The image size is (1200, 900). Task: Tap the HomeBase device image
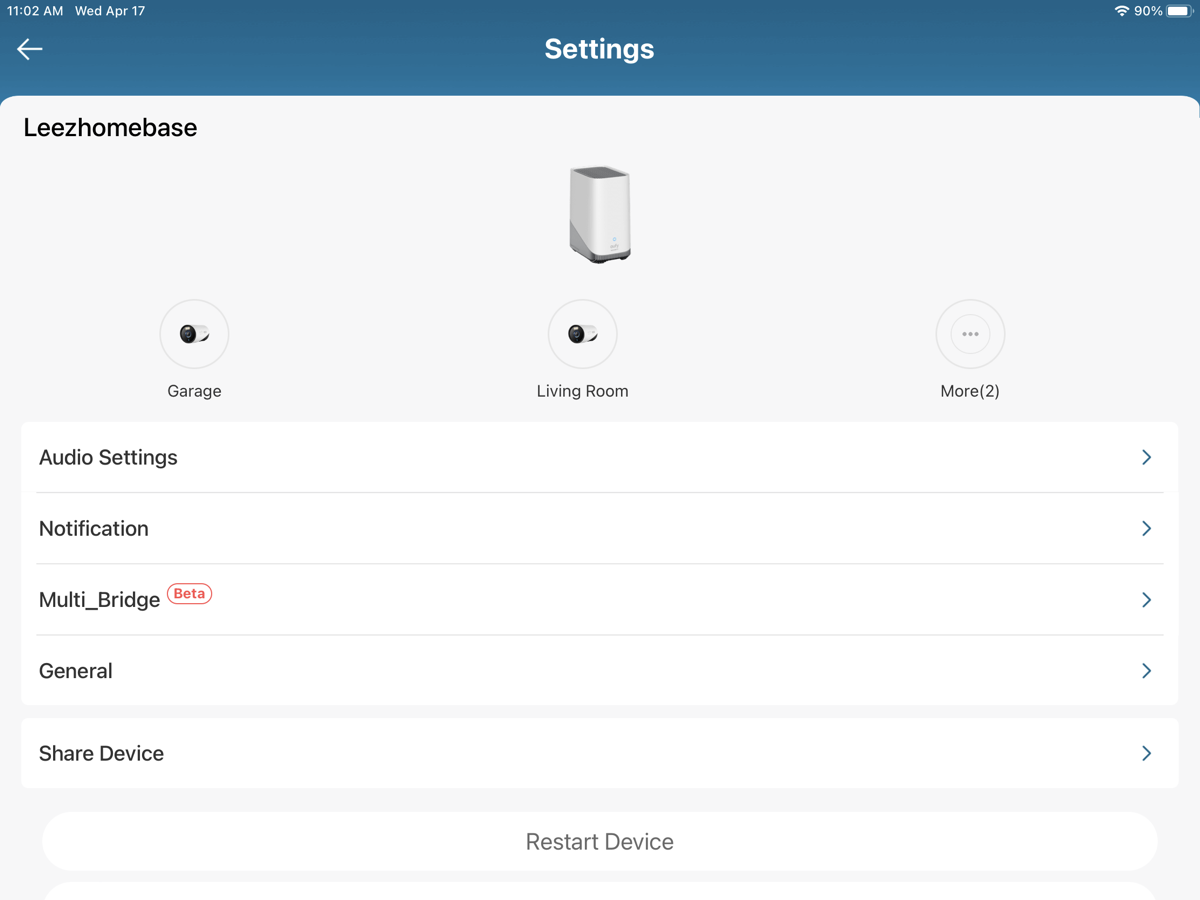pos(600,215)
